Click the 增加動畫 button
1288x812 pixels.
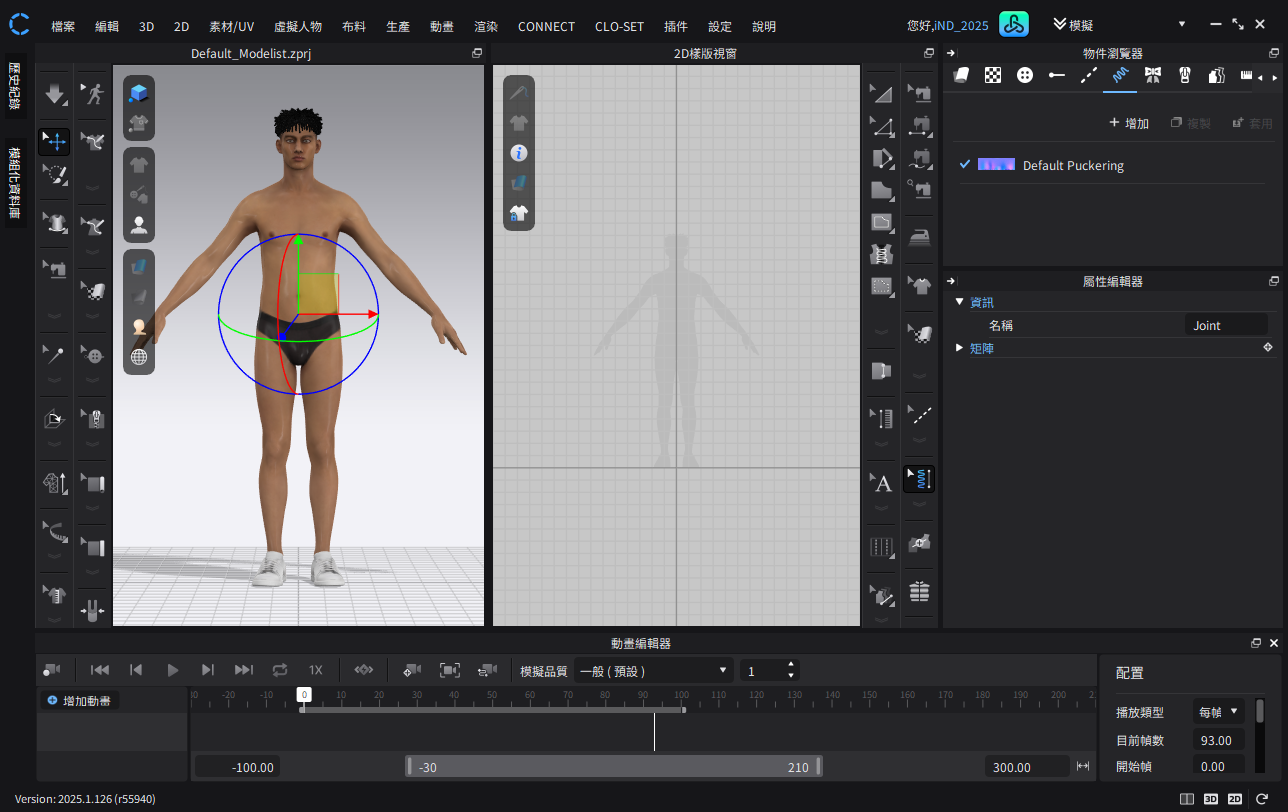coord(79,701)
